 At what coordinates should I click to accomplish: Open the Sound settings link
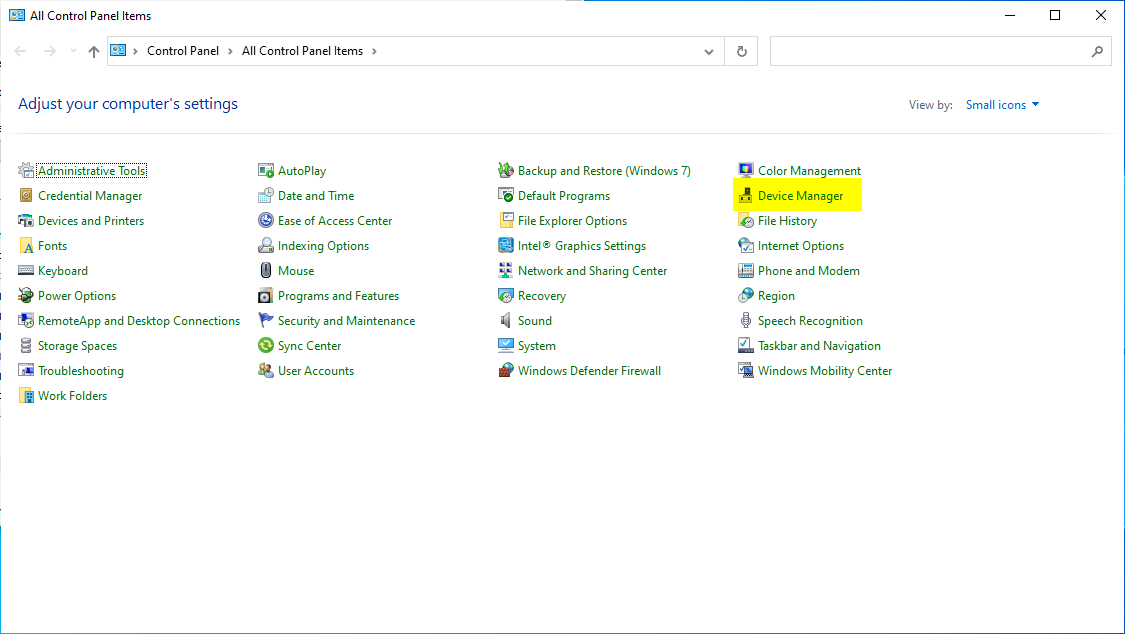(535, 321)
